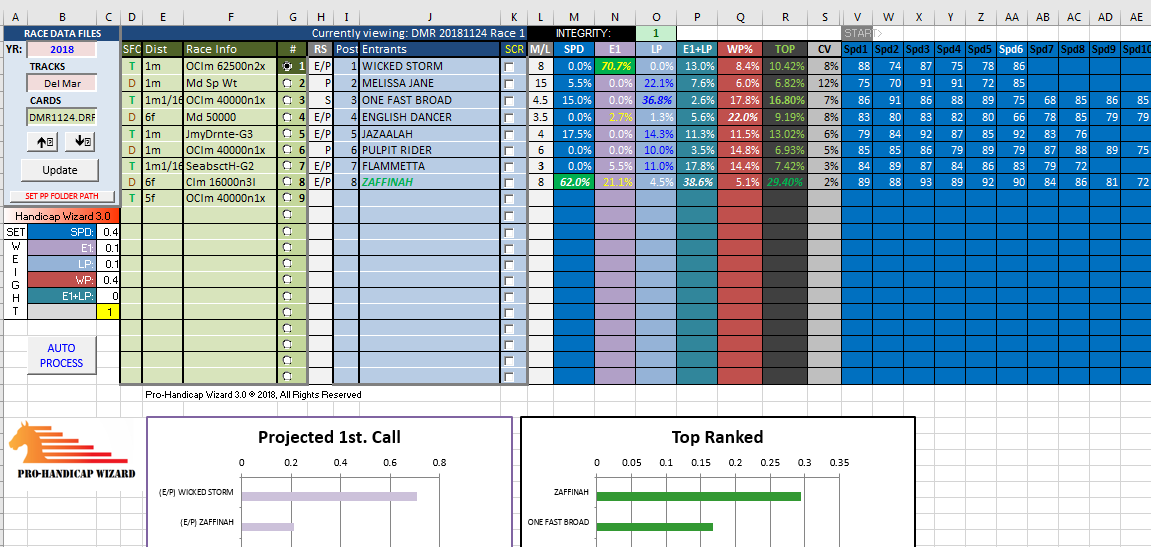Click the previous card up-arrow button
Viewport: 1151px width, 547px height.
44,142
